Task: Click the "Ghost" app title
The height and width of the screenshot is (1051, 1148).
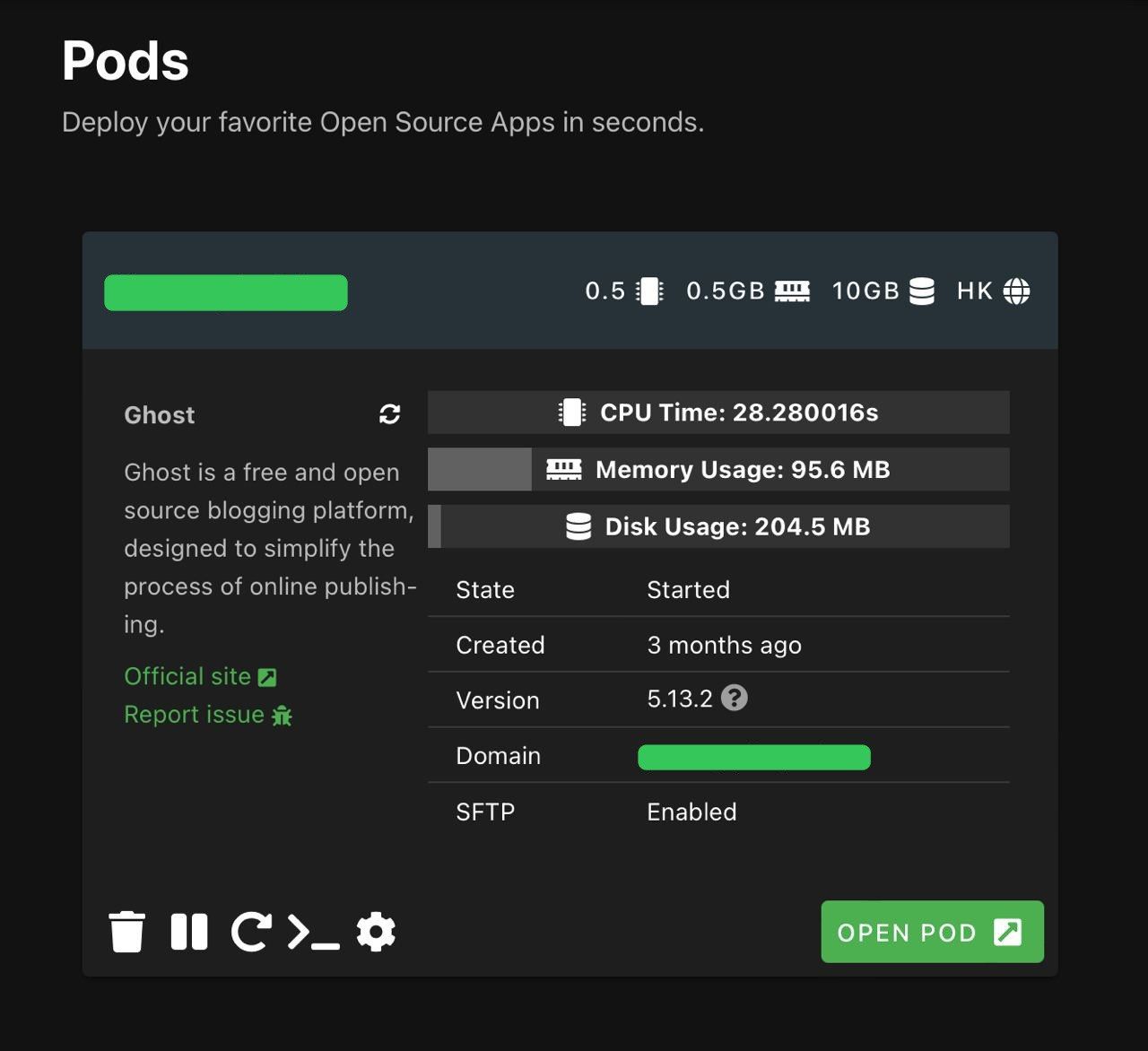Action: pyautogui.click(x=159, y=415)
